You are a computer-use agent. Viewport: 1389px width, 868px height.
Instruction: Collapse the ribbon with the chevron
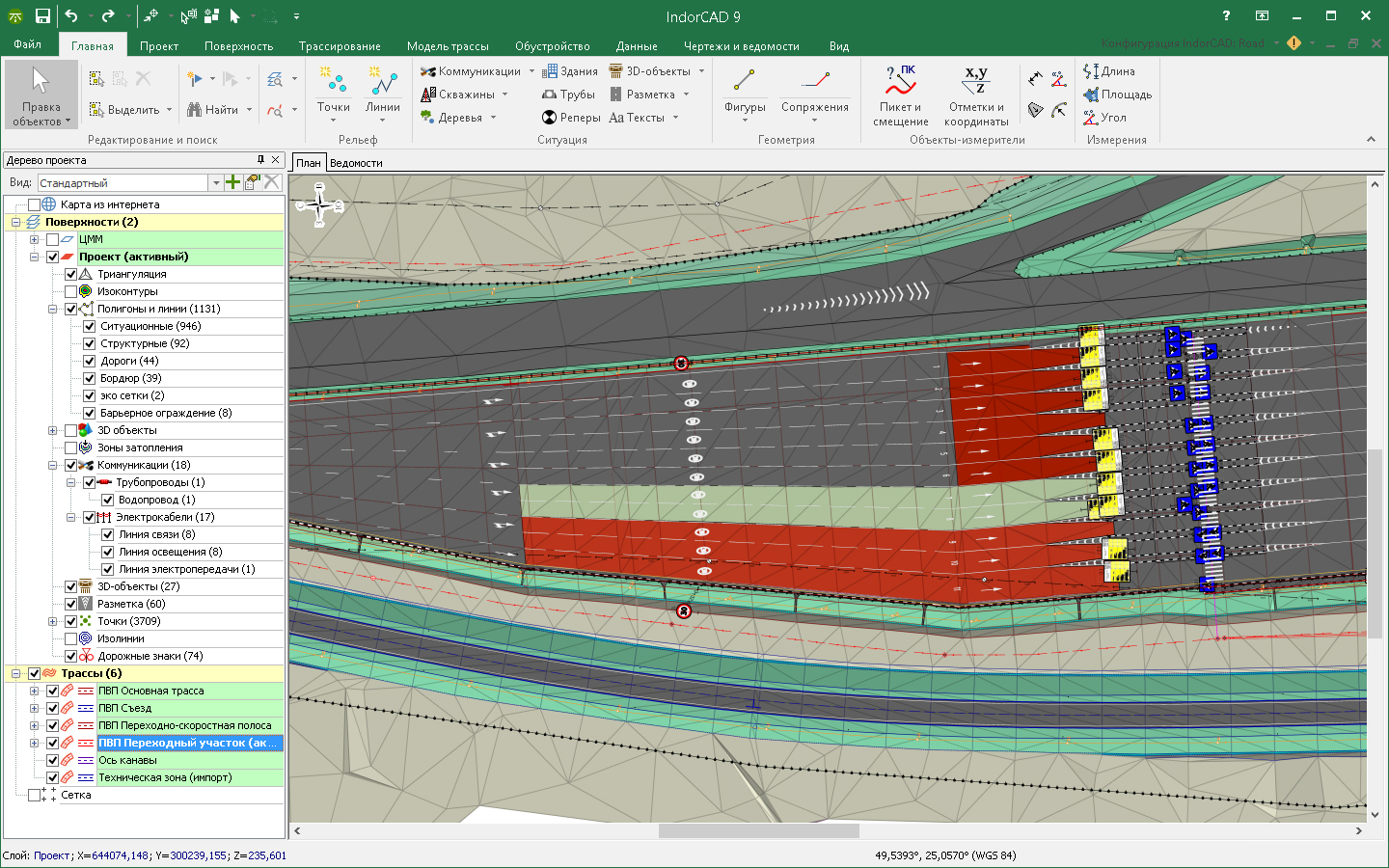click(x=1371, y=140)
